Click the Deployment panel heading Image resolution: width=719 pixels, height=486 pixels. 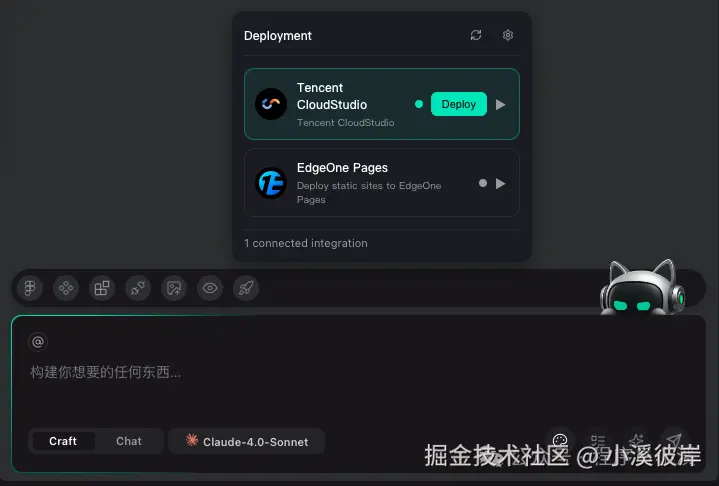coord(278,36)
